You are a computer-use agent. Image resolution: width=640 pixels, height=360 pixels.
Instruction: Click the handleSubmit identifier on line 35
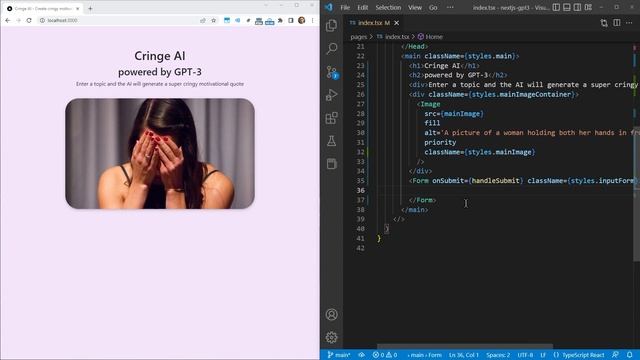coord(496,180)
